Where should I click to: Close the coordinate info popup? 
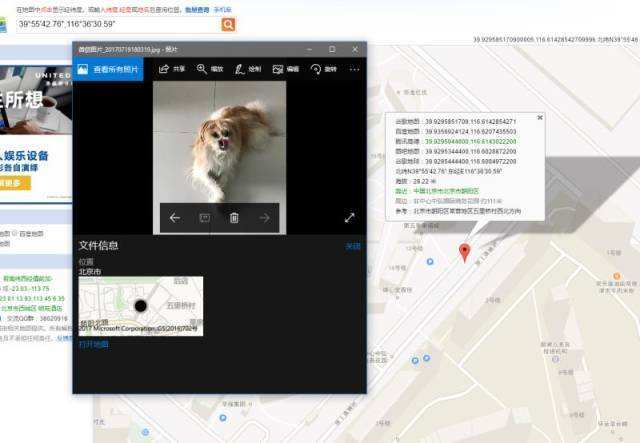540,118
